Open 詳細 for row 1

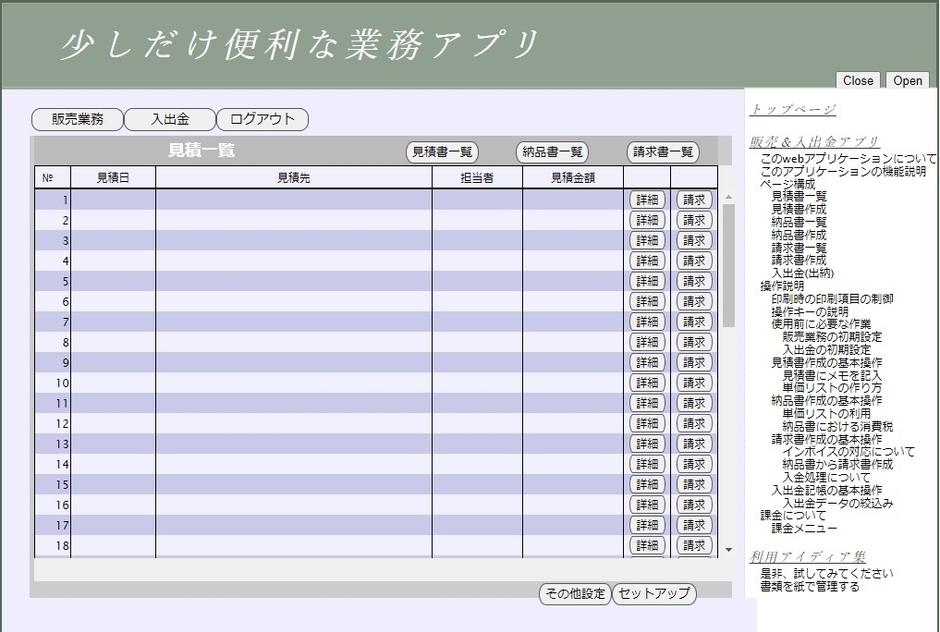(647, 199)
